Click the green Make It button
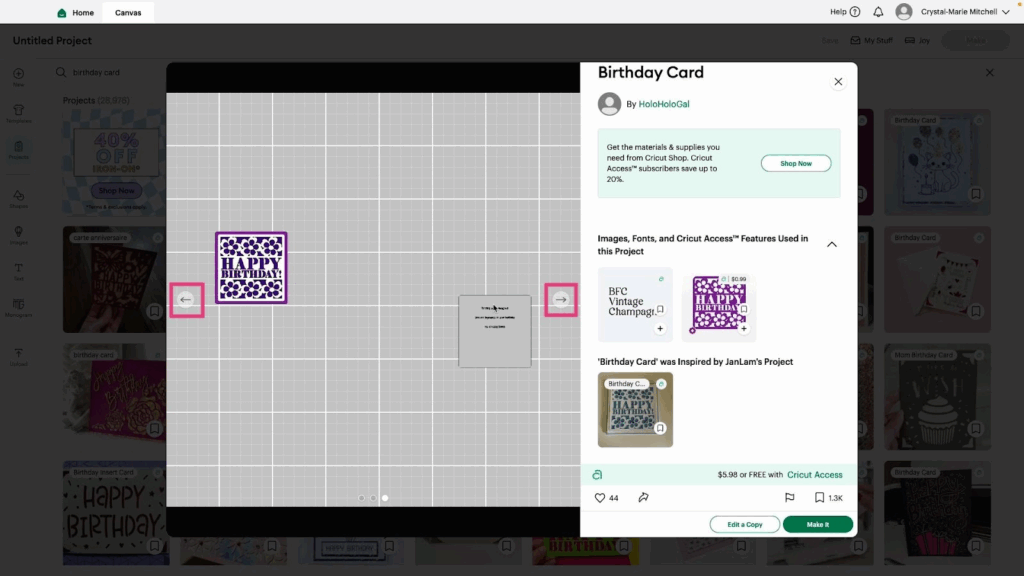The width and height of the screenshot is (1024, 576). pos(818,524)
